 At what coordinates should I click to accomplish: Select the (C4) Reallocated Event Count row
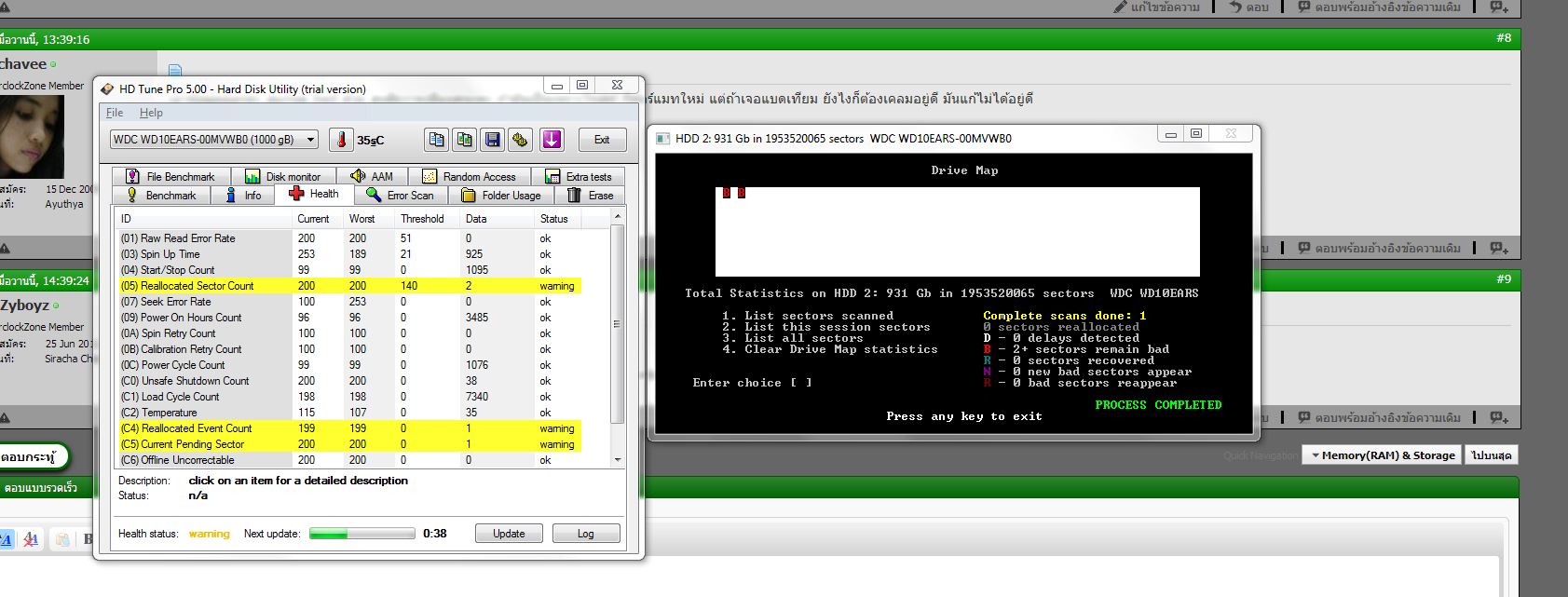coord(349,428)
